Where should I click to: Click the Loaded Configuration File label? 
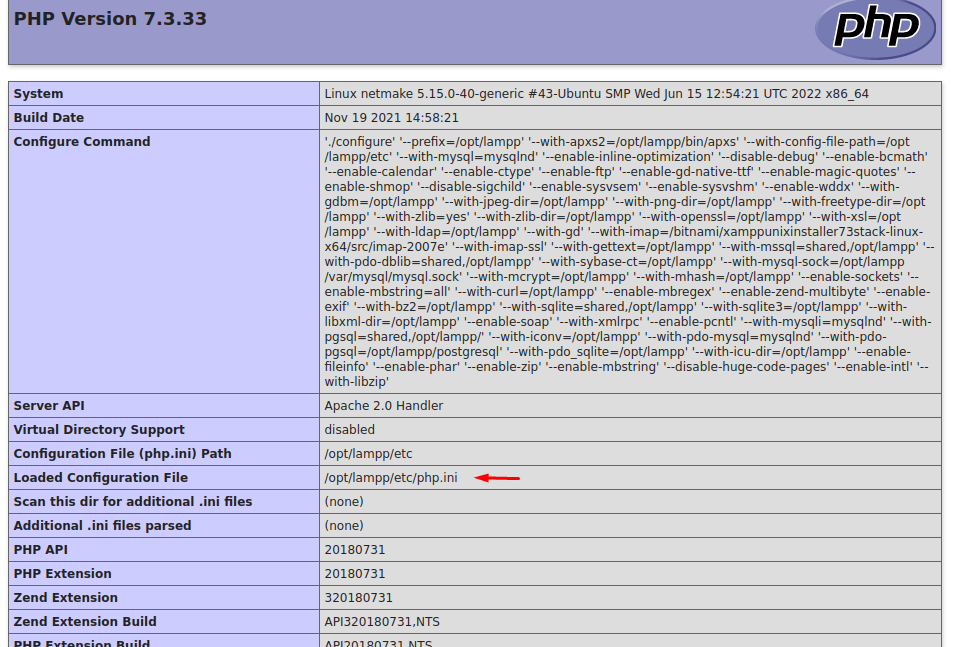tap(101, 478)
